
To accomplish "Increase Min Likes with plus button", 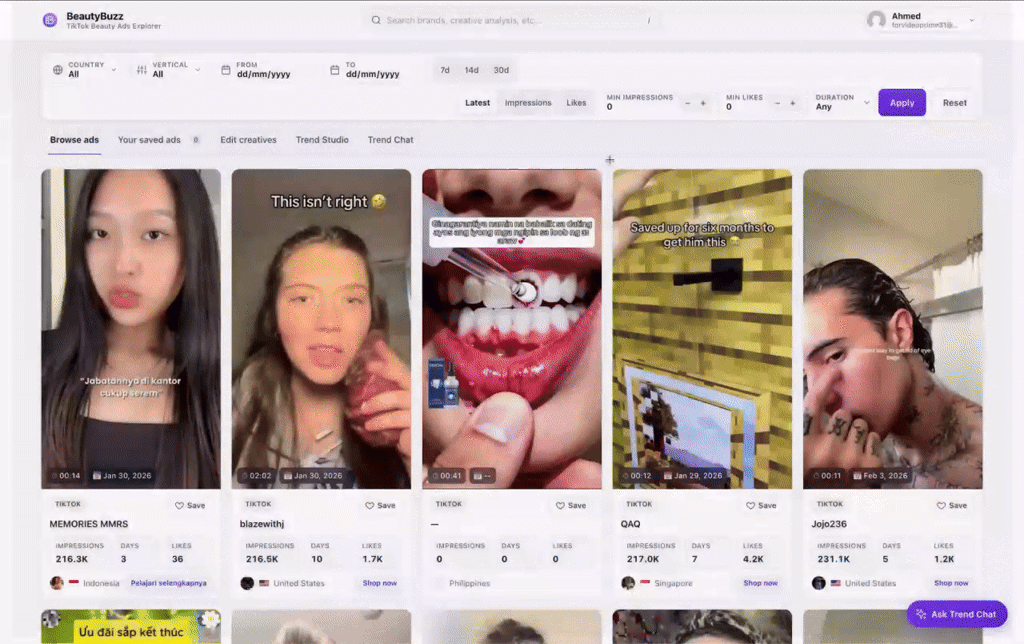I will [x=793, y=103].
